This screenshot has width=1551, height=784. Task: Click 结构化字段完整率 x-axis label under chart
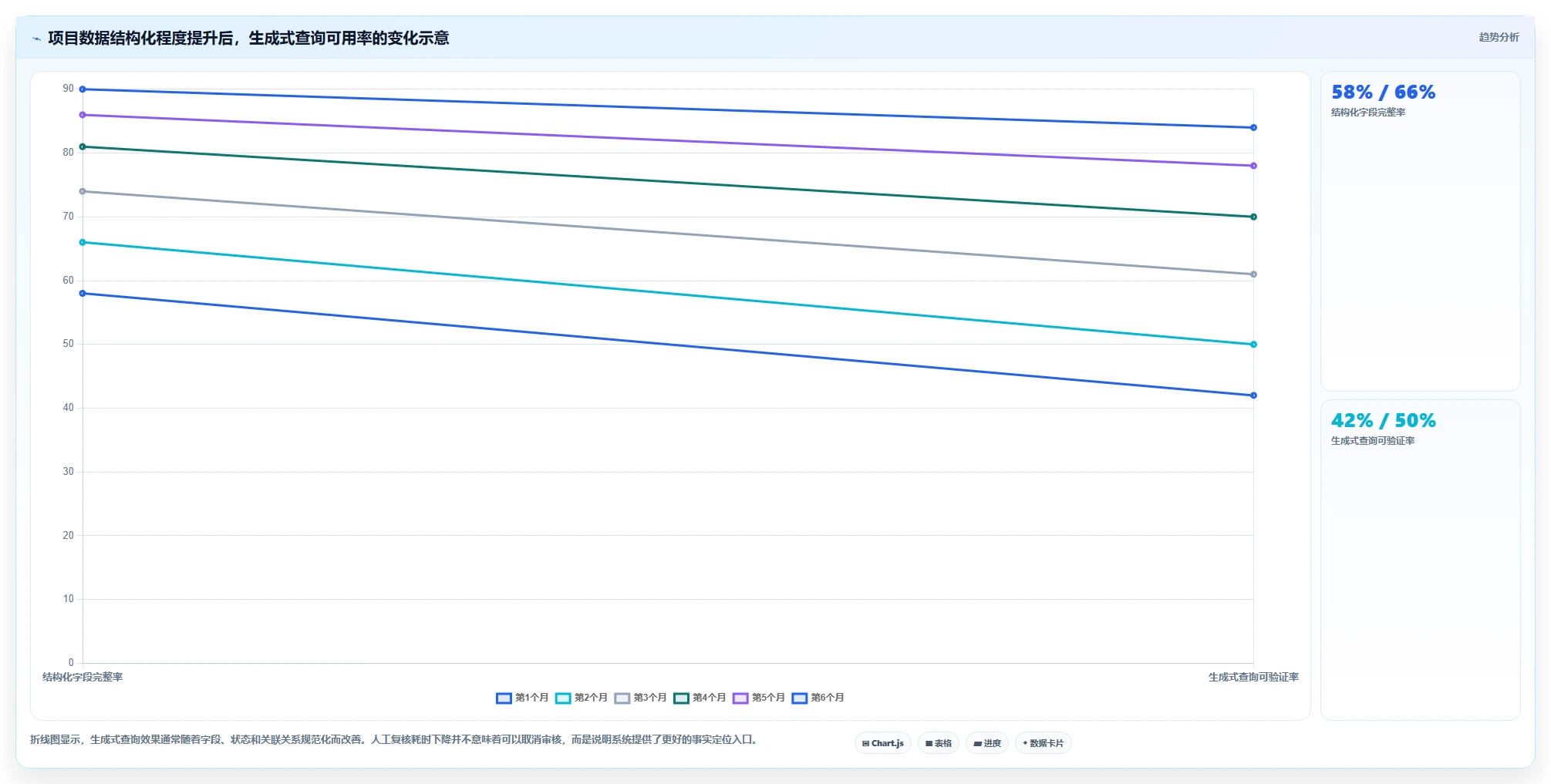(x=83, y=677)
